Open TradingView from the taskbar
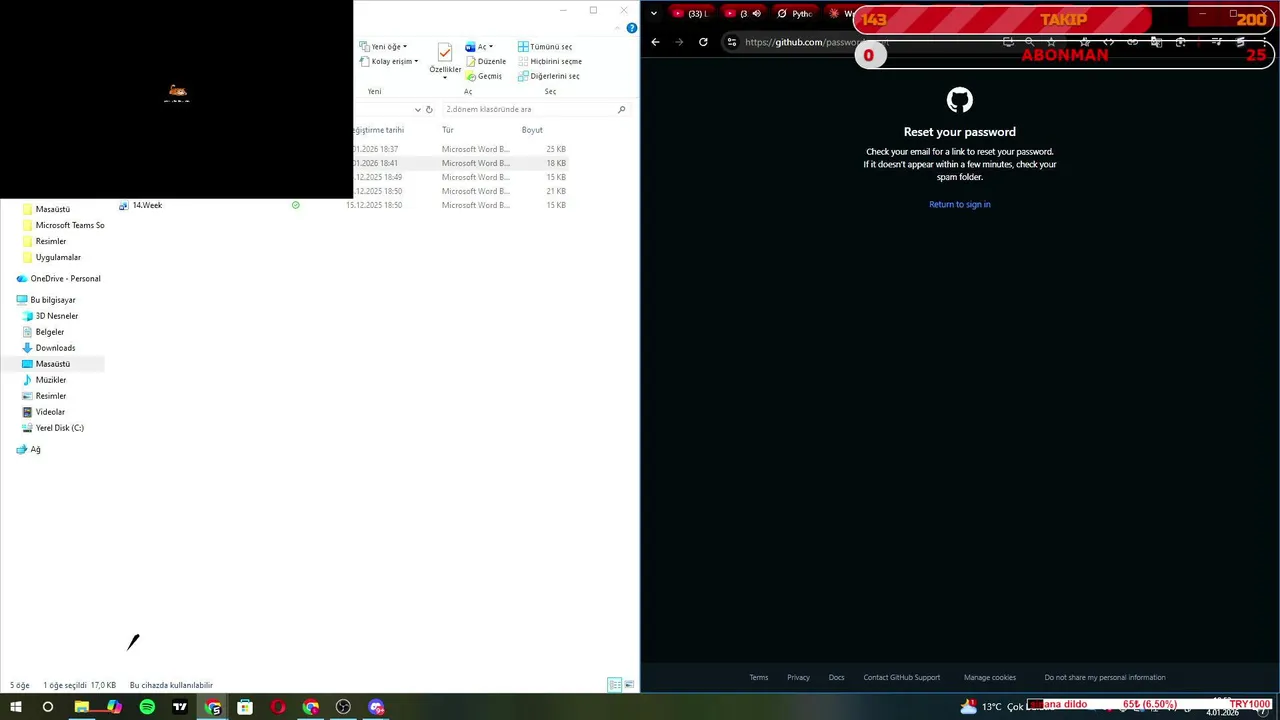 pyautogui.click(x=180, y=707)
